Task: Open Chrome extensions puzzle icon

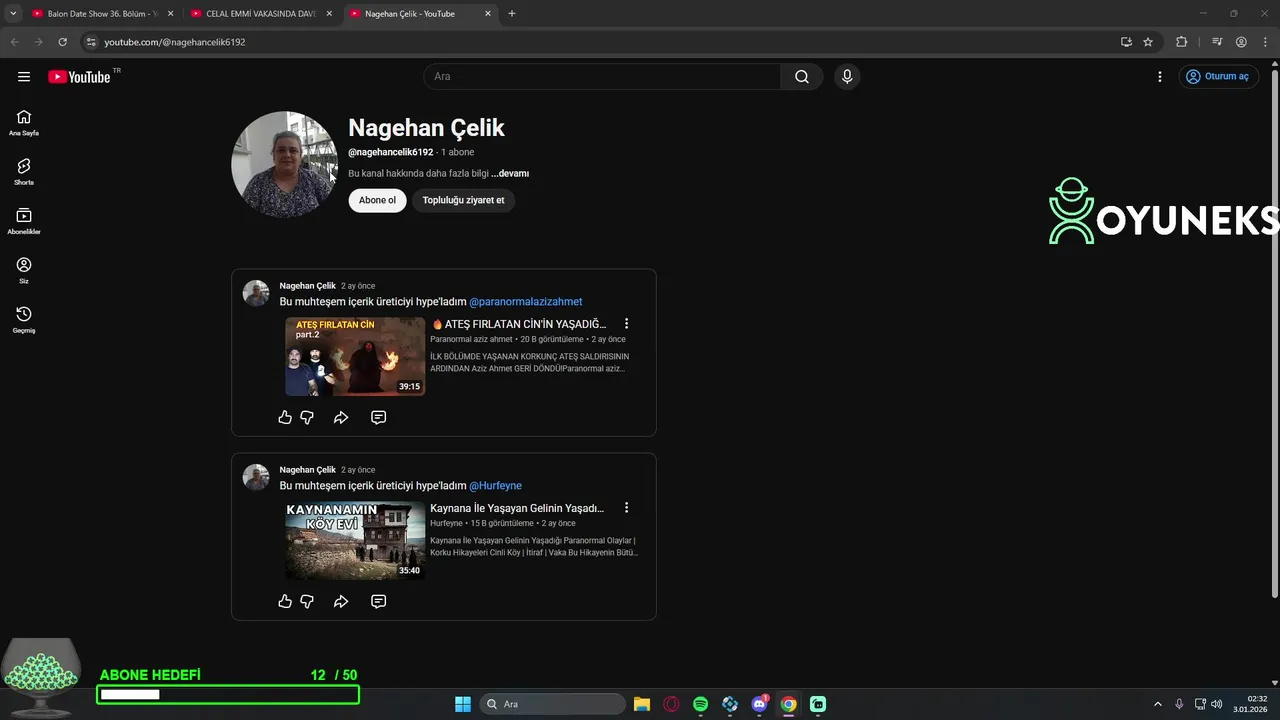Action: click(1181, 42)
